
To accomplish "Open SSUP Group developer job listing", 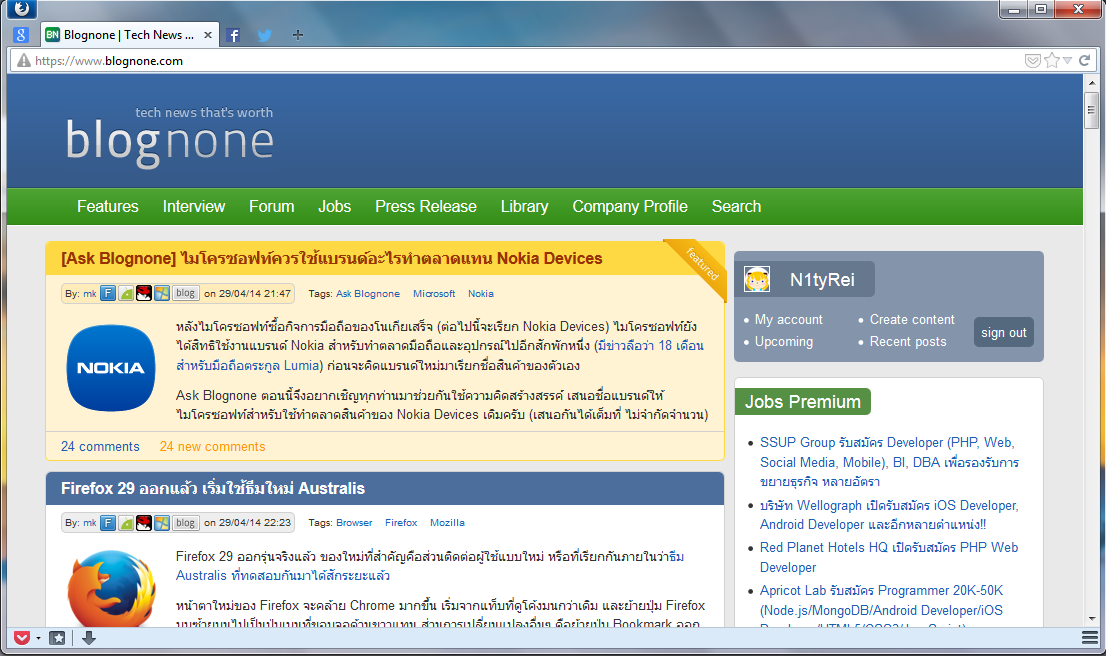I will pos(889,462).
